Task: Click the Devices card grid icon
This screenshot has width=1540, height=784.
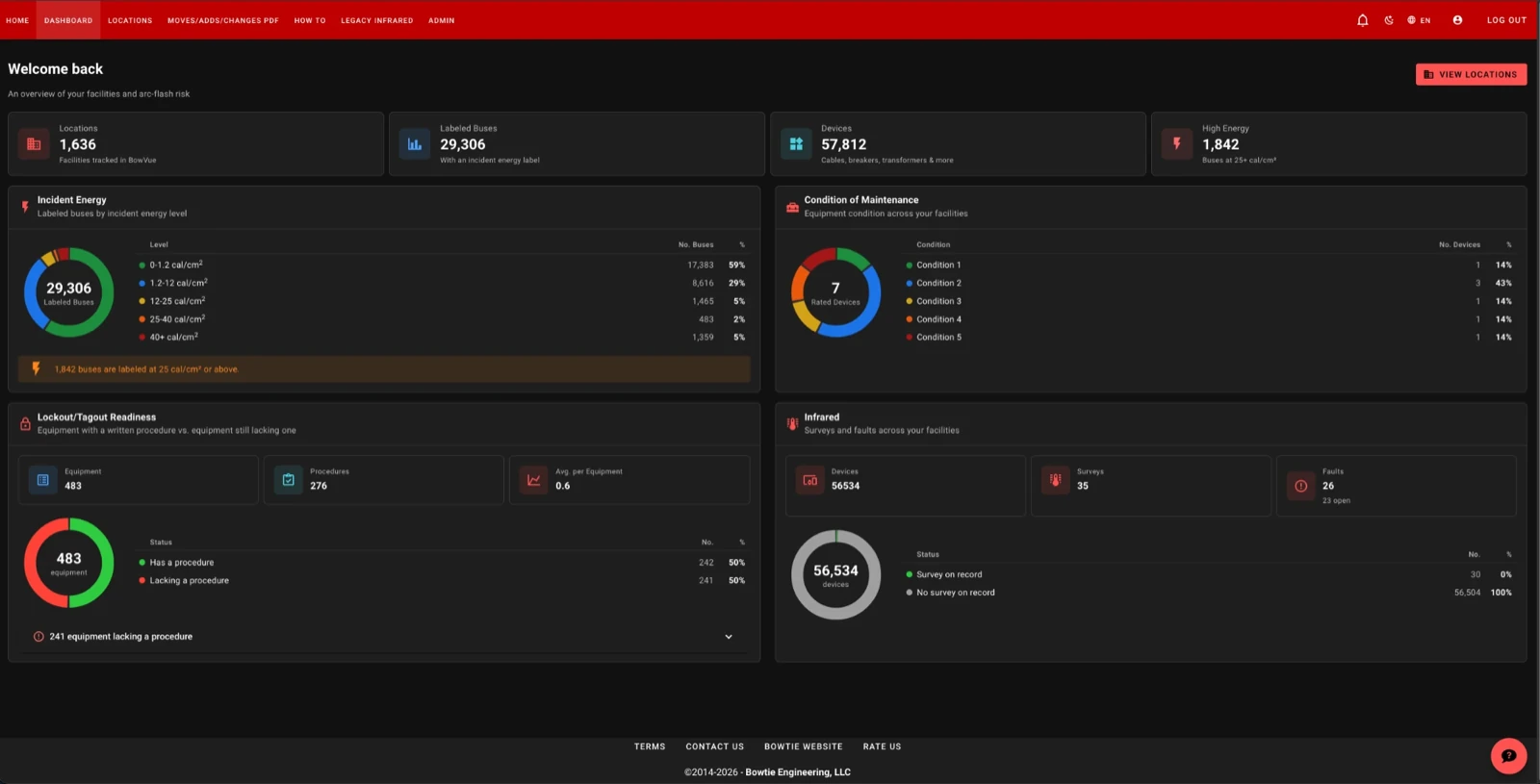Action: click(796, 144)
